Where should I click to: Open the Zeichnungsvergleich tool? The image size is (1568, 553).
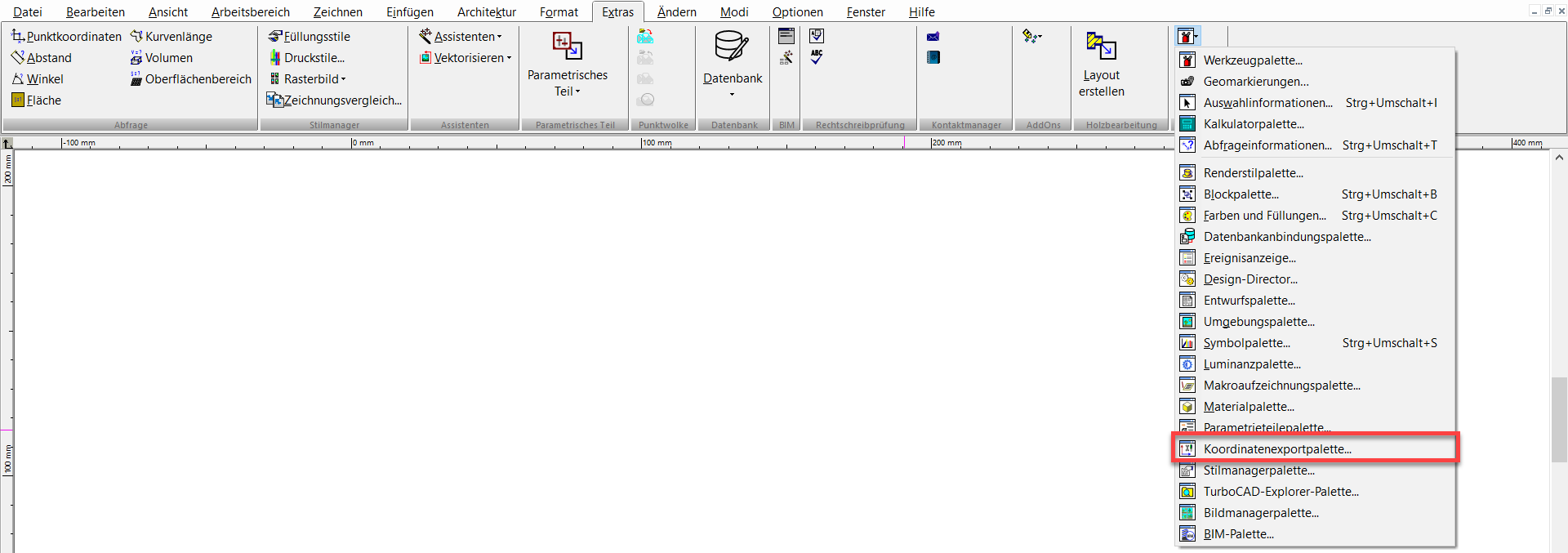[335, 100]
